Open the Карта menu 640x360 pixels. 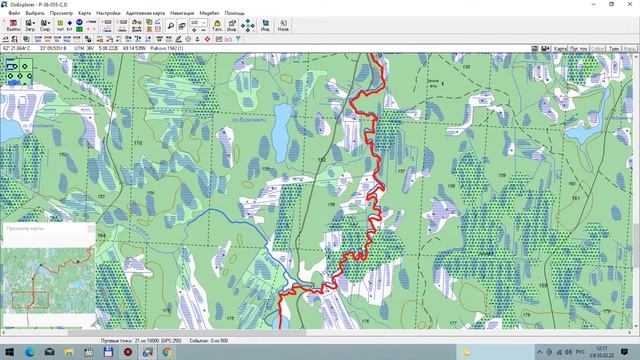[84, 13]
